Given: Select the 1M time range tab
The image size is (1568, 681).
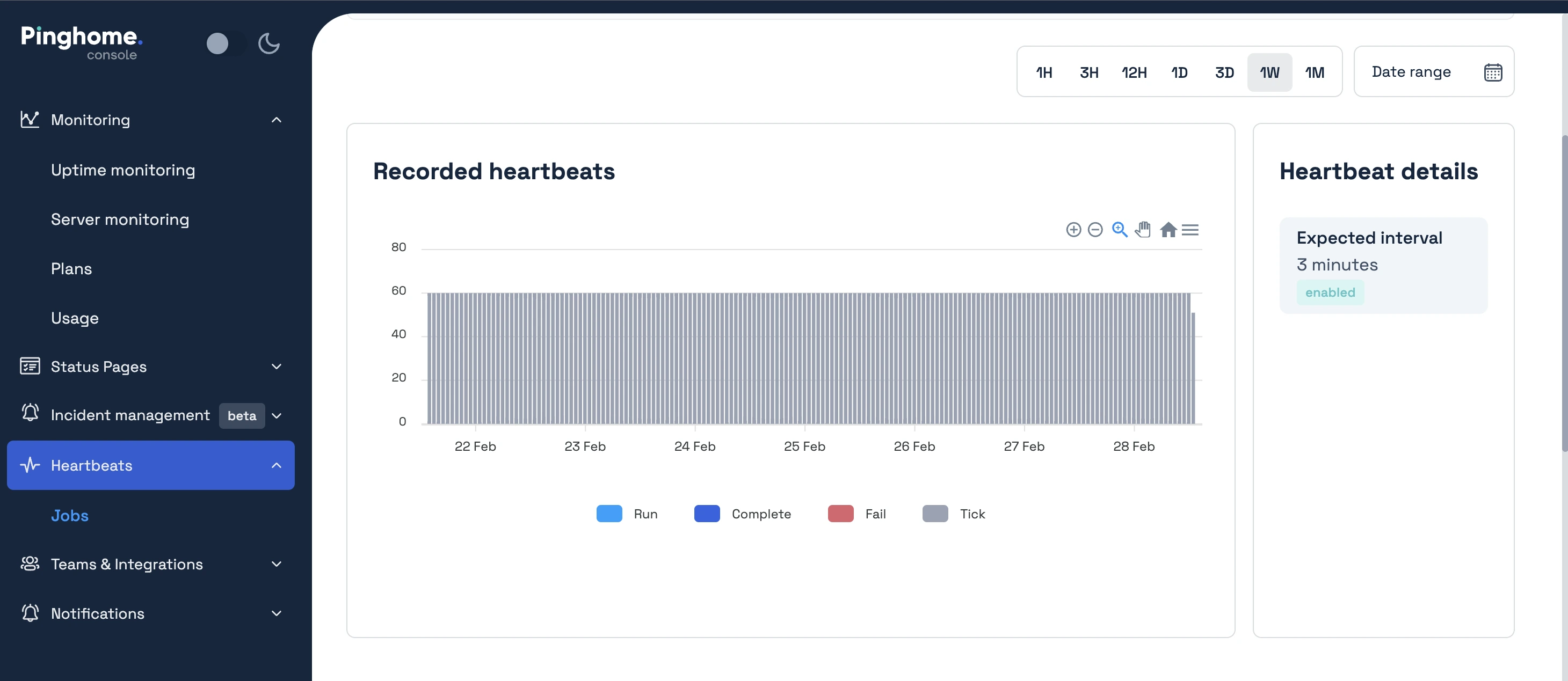Looking at the screenshot, I should pyautogui.click(x=1314, y=72).
